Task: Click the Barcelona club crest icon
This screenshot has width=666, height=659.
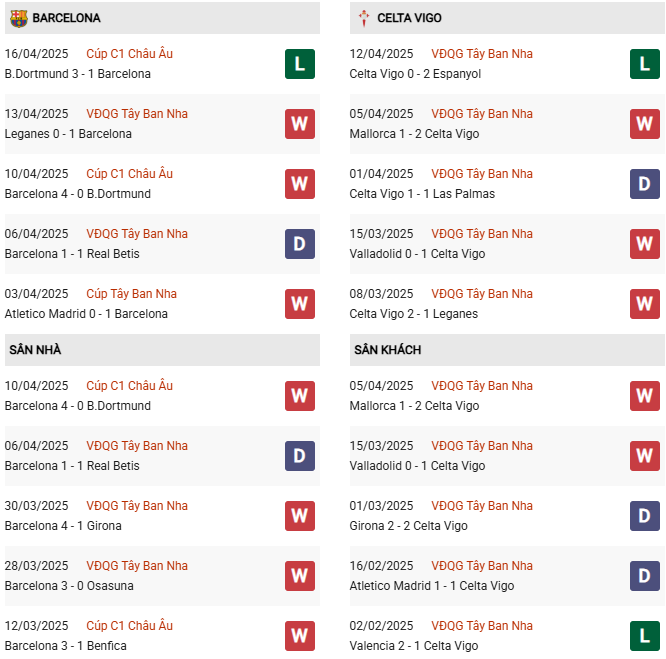Action: pyautogui.click(x=18, y=18)
